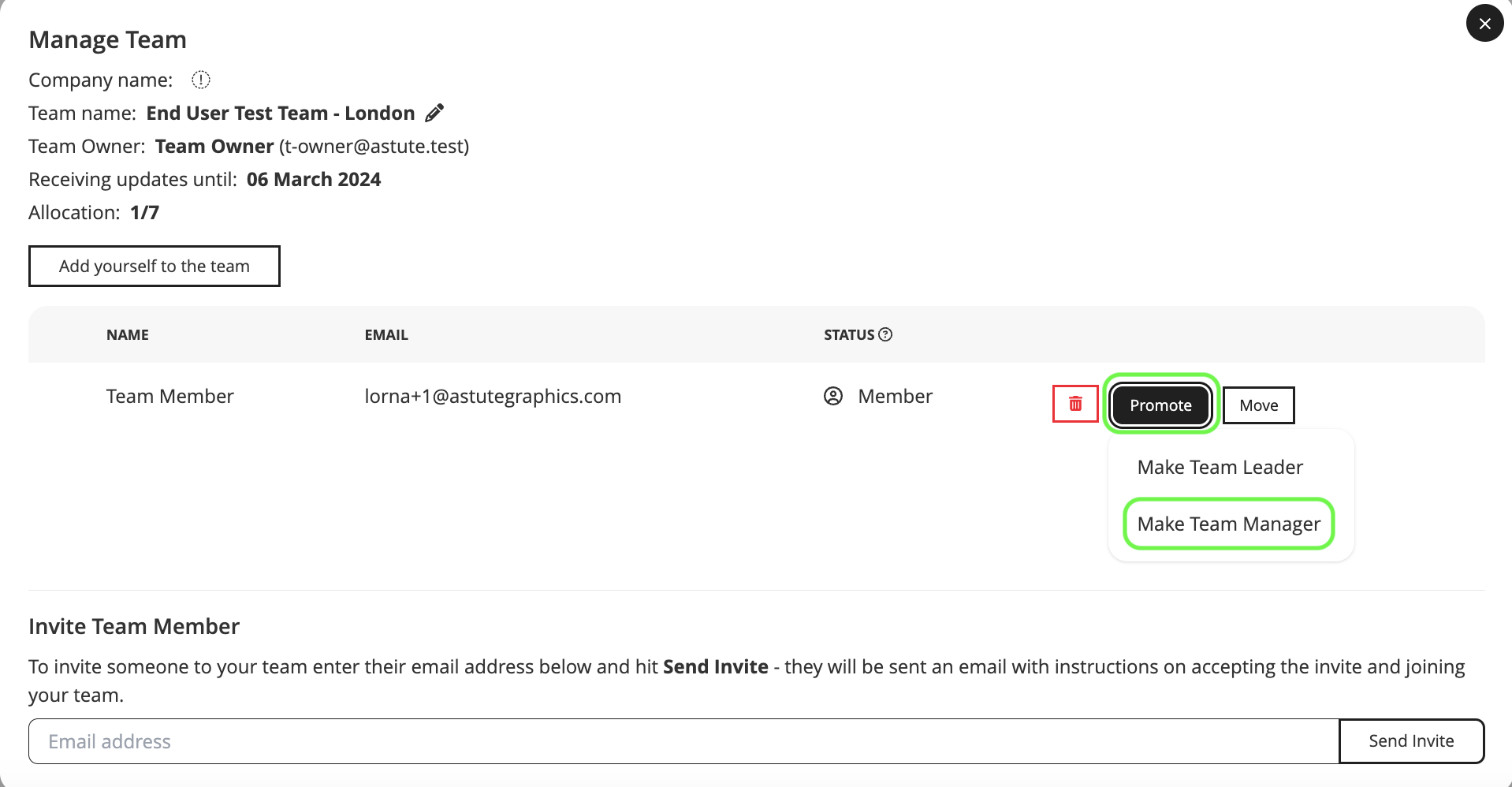Click the Member status user icon
The height and width of the screenshot is (787, 1512).
point(833,396)
